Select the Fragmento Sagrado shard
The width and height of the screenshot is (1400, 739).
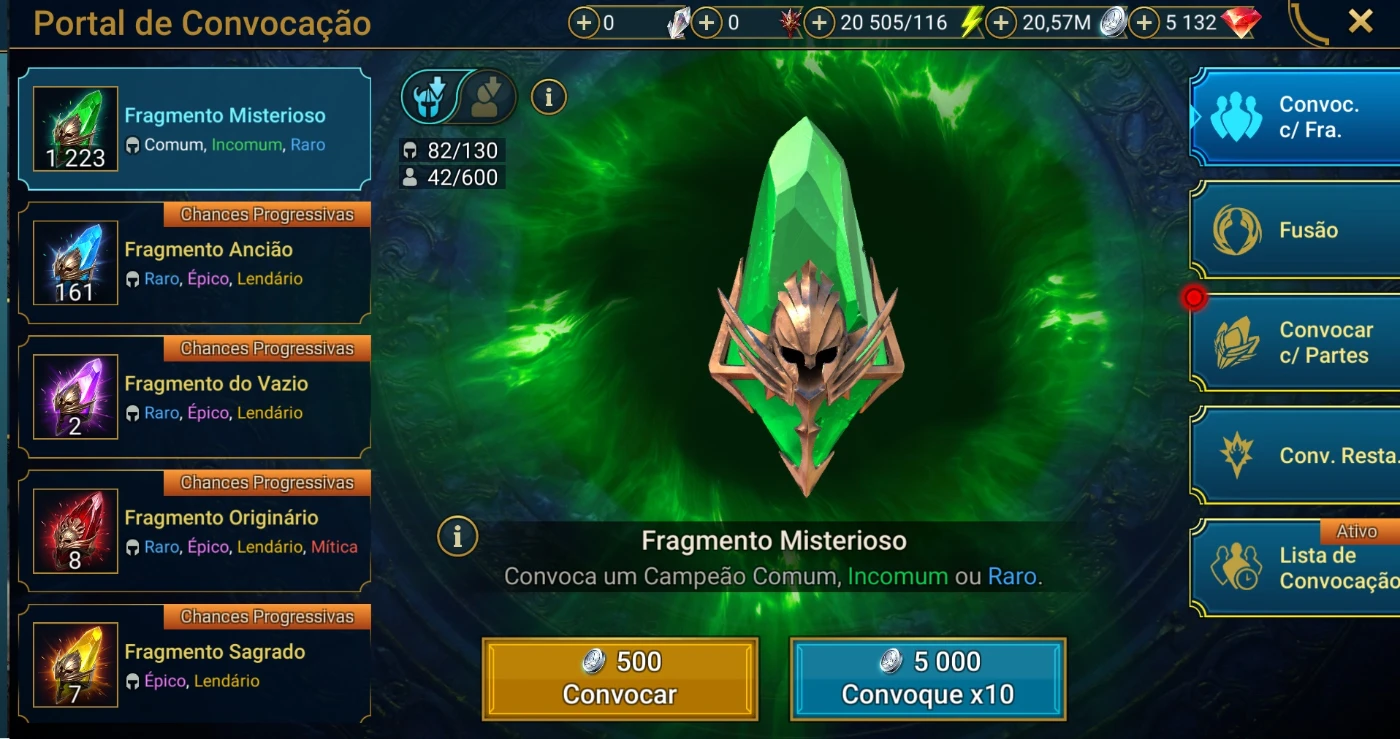click(194, 663)
